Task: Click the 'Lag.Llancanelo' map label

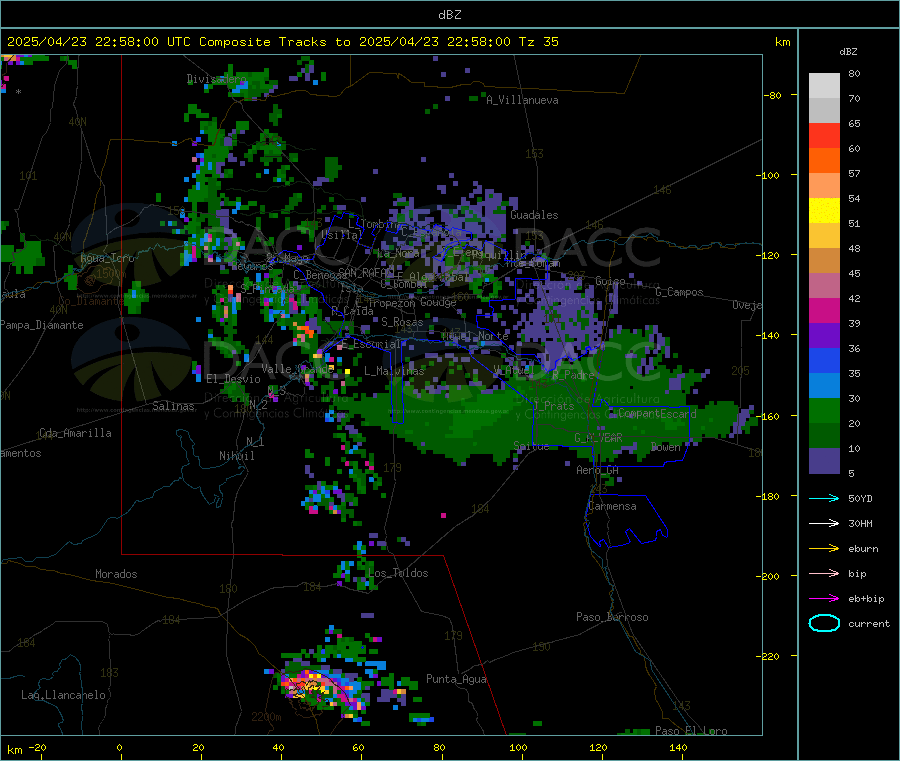Action: coord(63,695)
